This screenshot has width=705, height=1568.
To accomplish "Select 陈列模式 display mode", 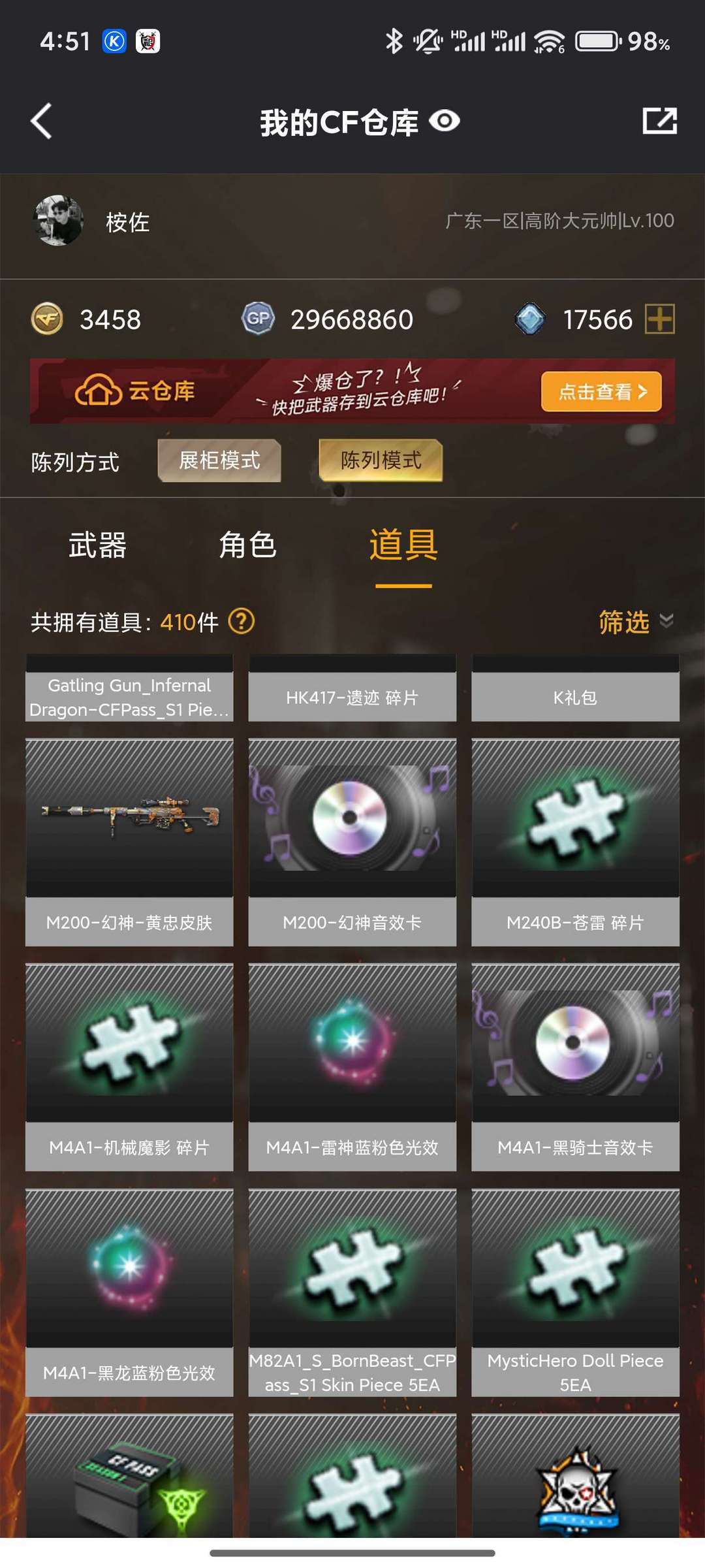I will (381, 460).
